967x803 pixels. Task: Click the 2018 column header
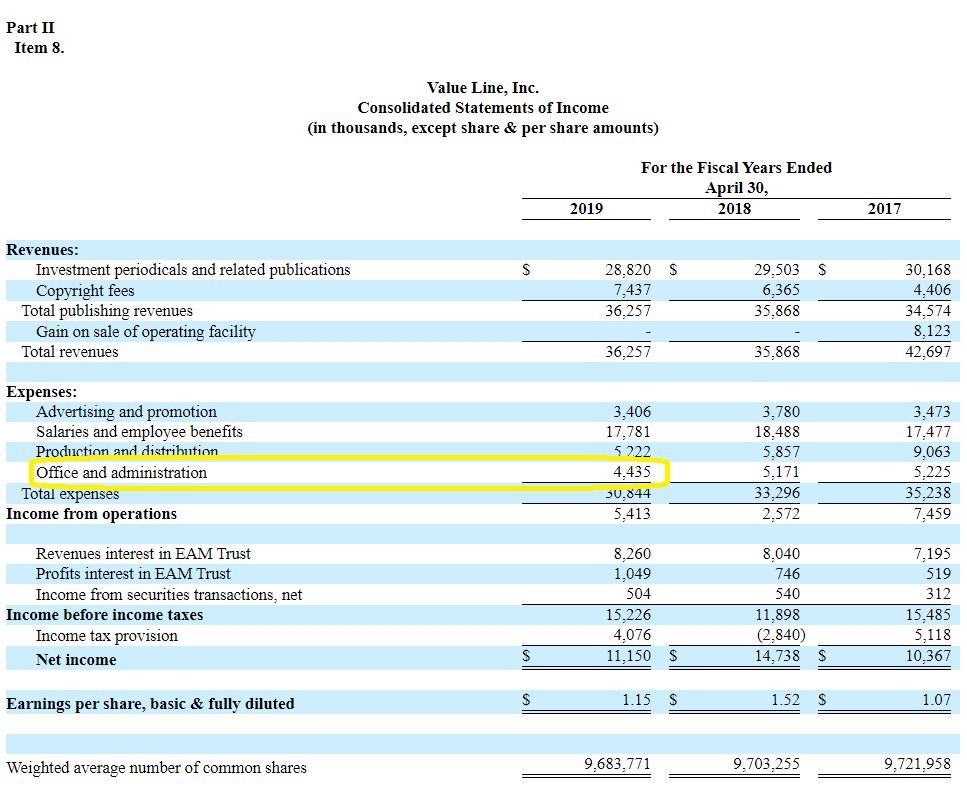734,209
